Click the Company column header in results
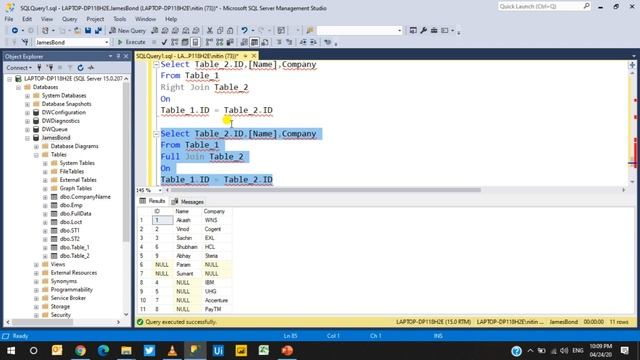The width and height of the screenshot is (640, 360). point(214,211)
